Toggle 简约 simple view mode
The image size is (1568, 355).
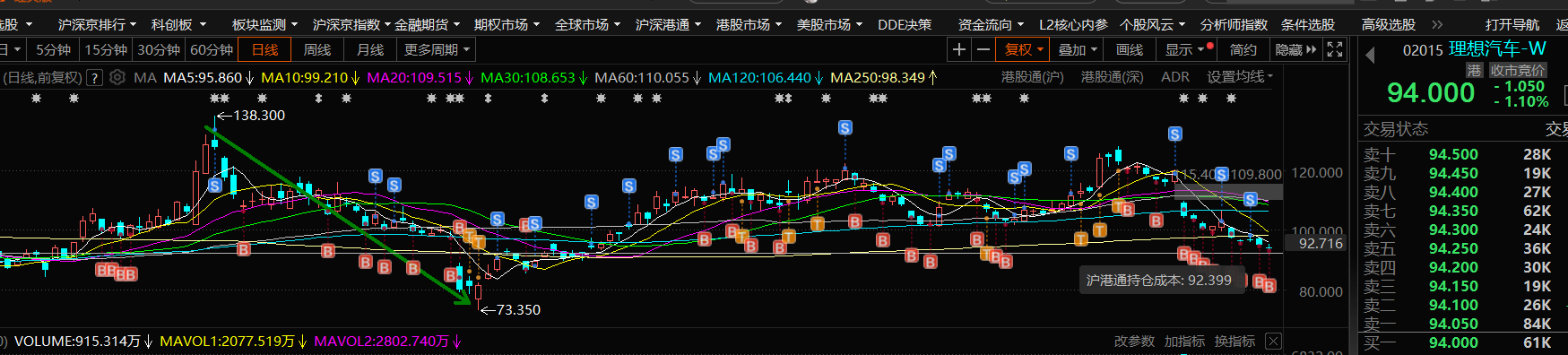tap(1243, 49)
